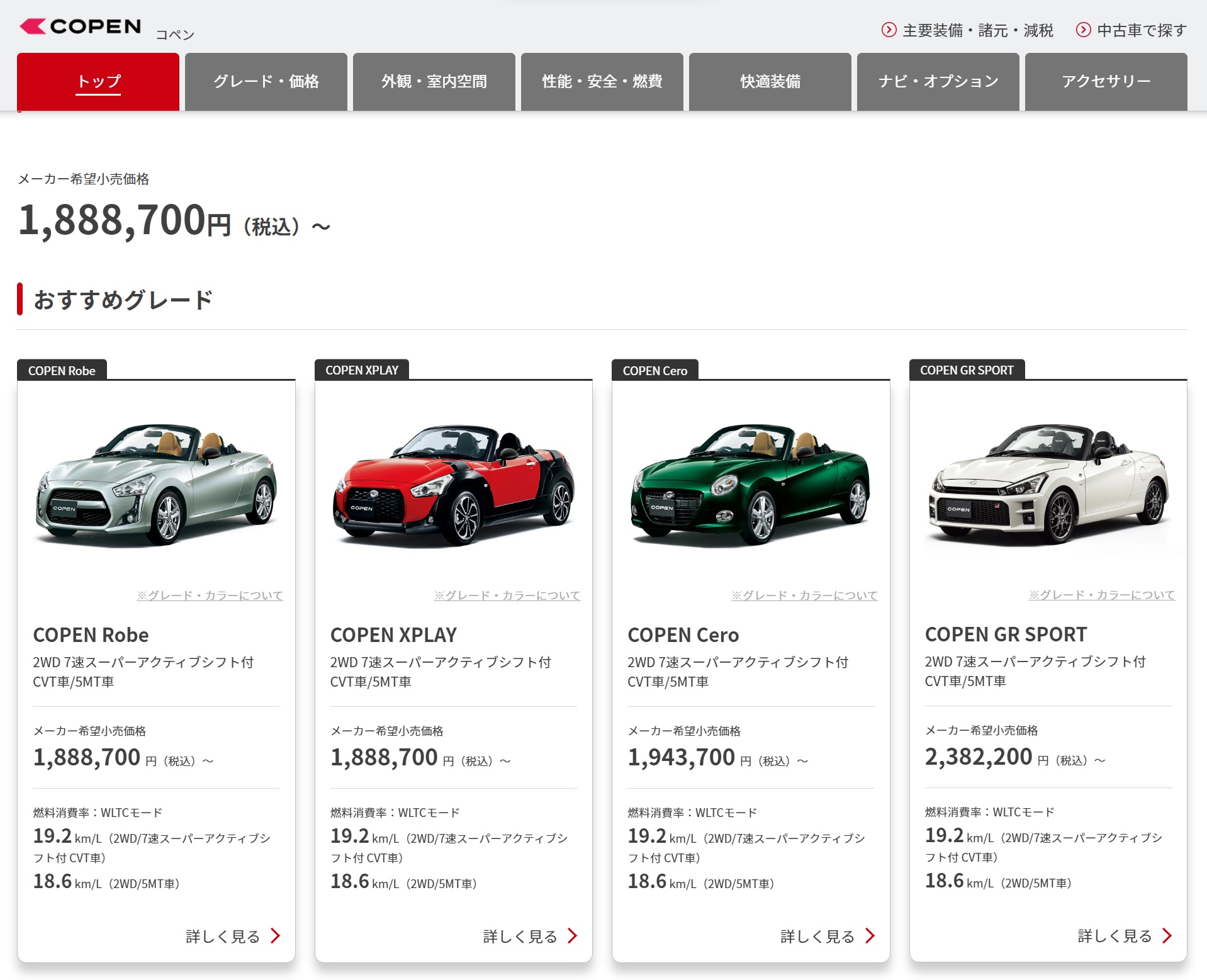Click the Robe card price 1,888,700
The image size is (1207, 980).
click(x=87, y=758)
